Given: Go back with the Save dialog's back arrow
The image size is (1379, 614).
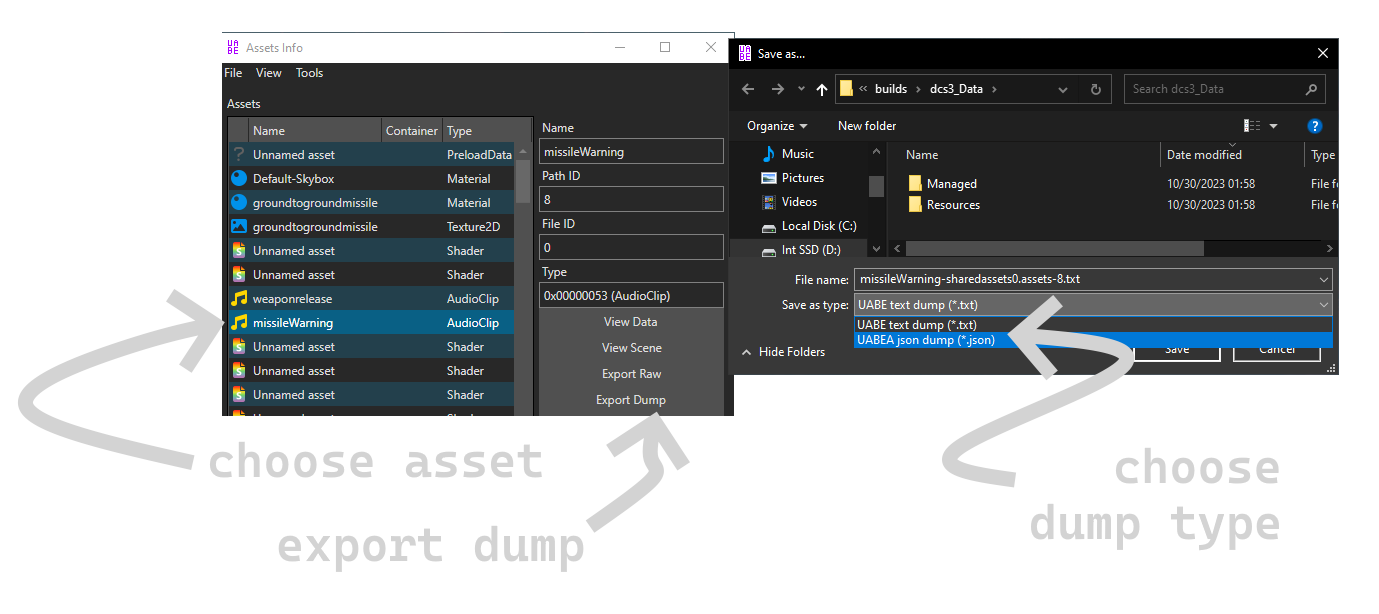Looking at the screenshot, I should click(747, 89).
